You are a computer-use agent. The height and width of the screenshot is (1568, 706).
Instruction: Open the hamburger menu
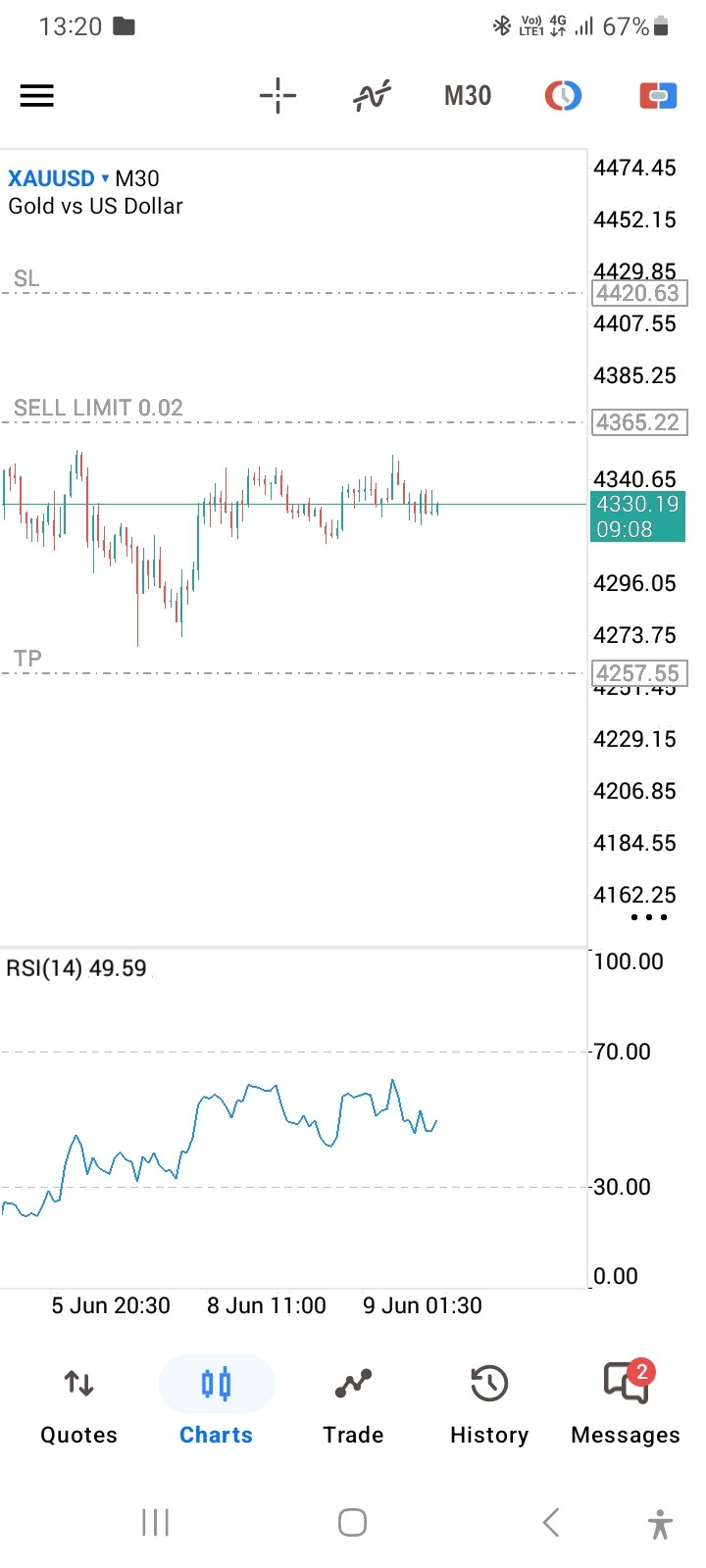tap(37, 96)
